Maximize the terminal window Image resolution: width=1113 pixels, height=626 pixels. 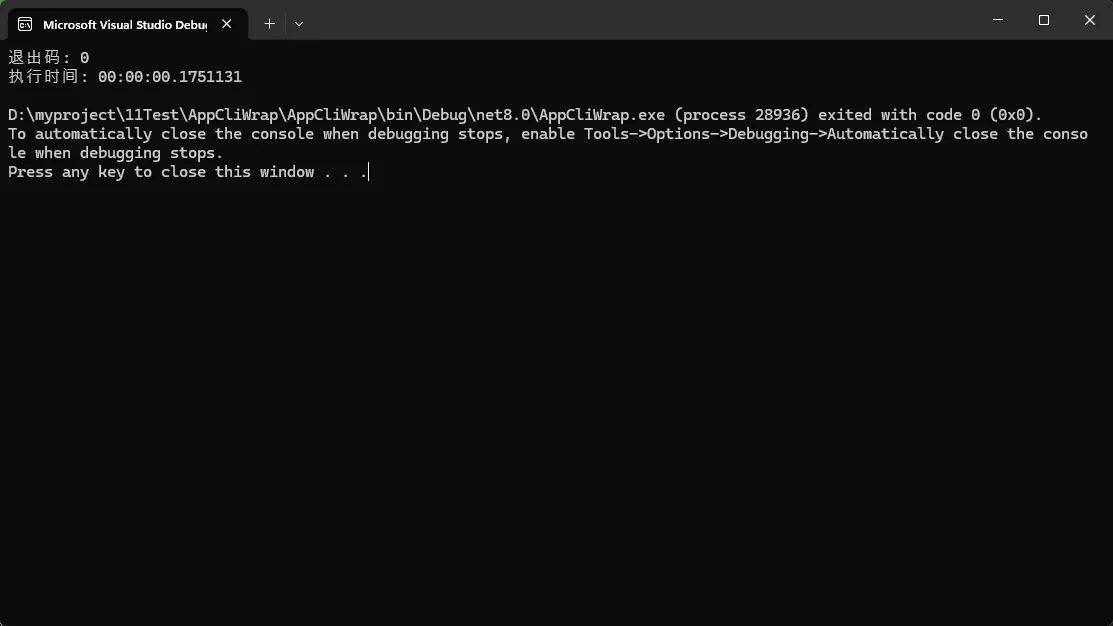[1044, 20]
